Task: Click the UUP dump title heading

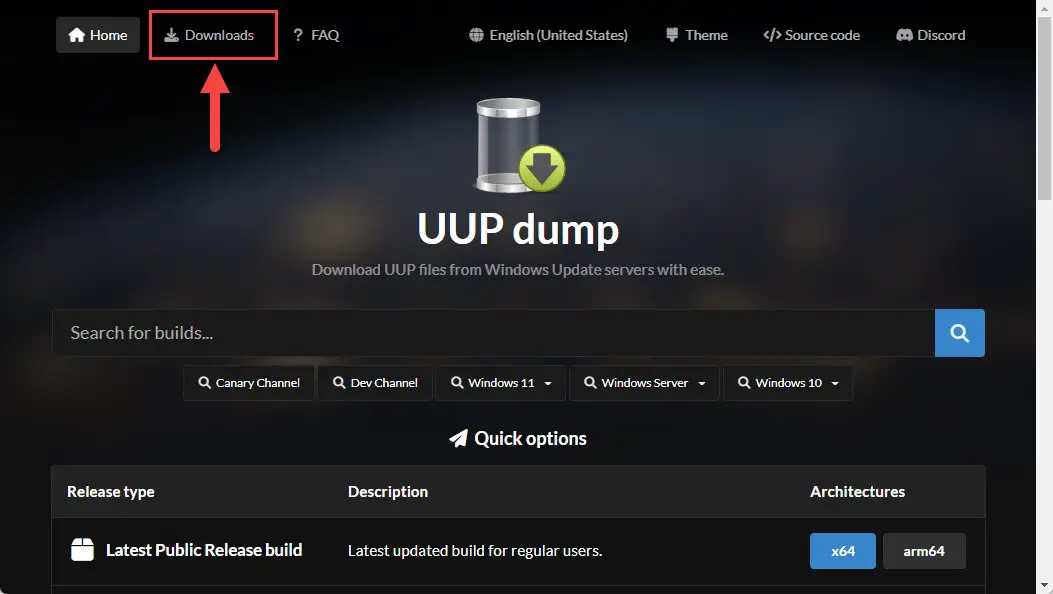Action: click(x=518, y=230)
